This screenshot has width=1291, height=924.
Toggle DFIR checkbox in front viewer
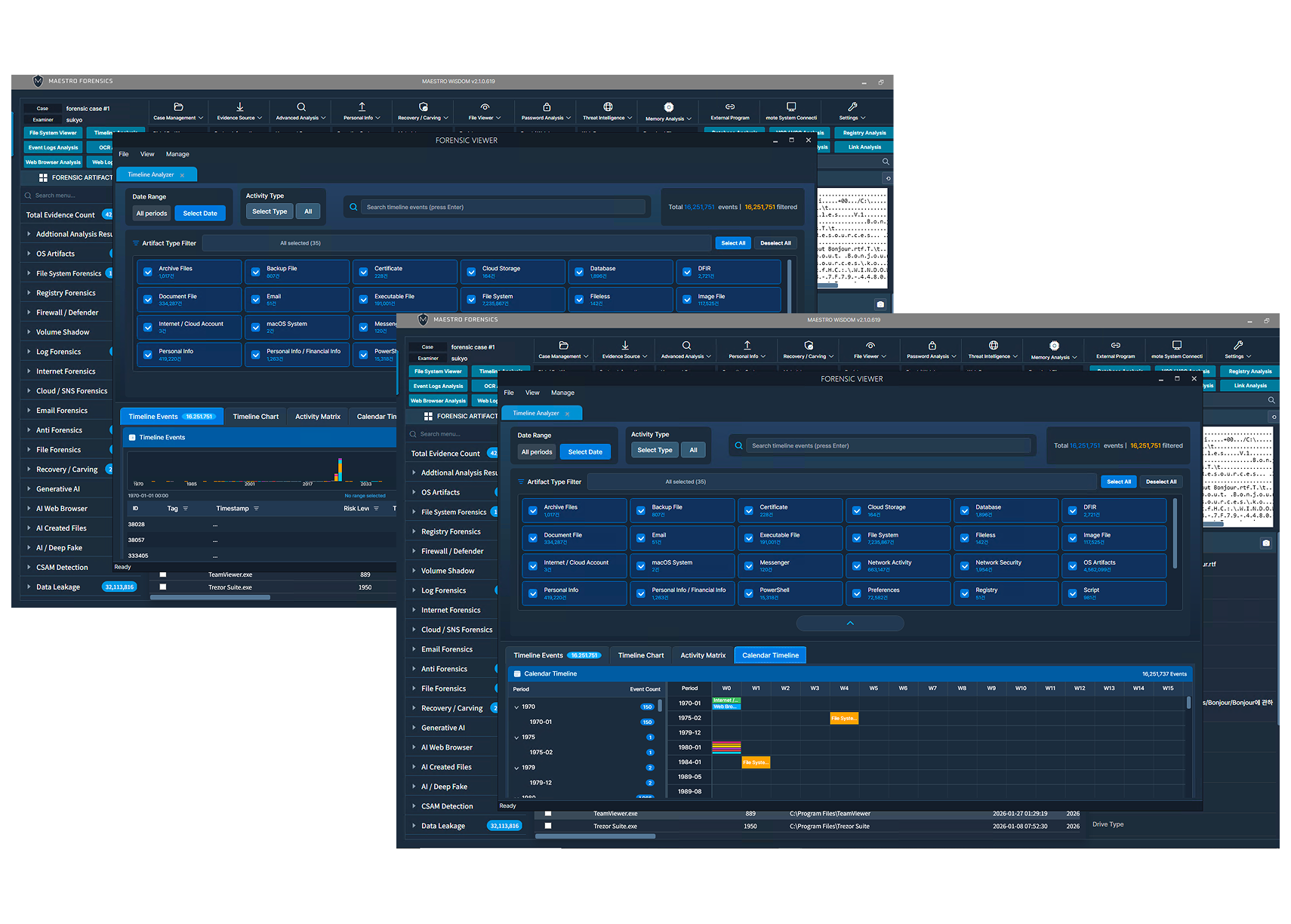pyautogui.click(x=1073, y=510)
